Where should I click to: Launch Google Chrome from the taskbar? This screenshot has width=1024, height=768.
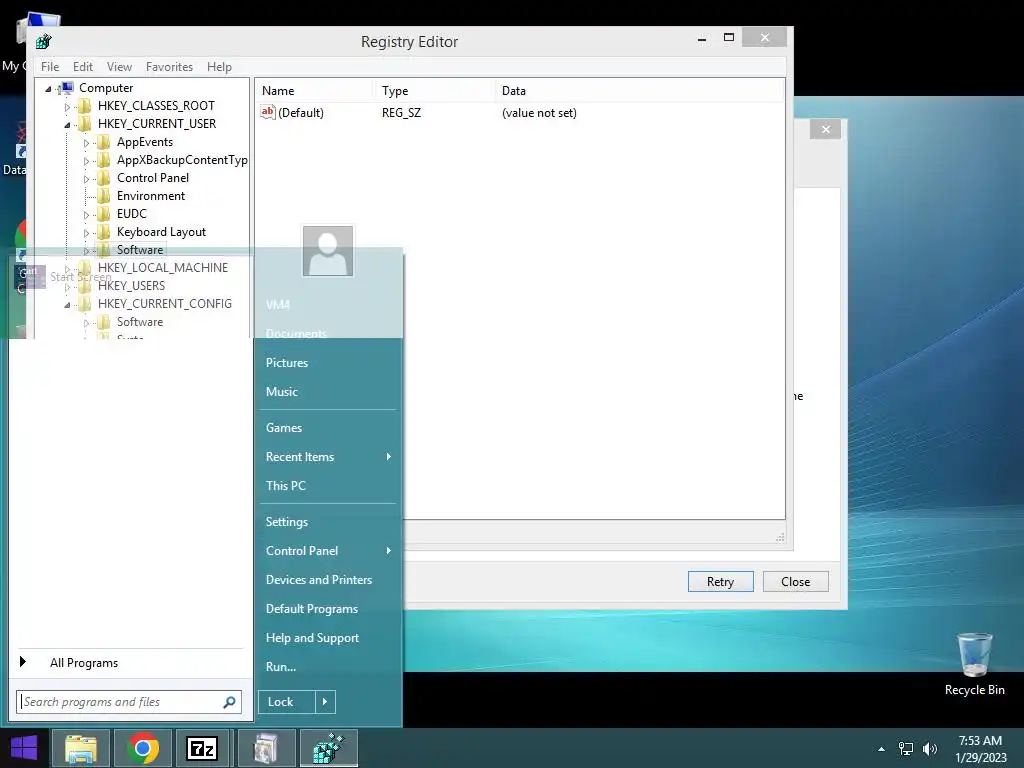coord(143,748)
